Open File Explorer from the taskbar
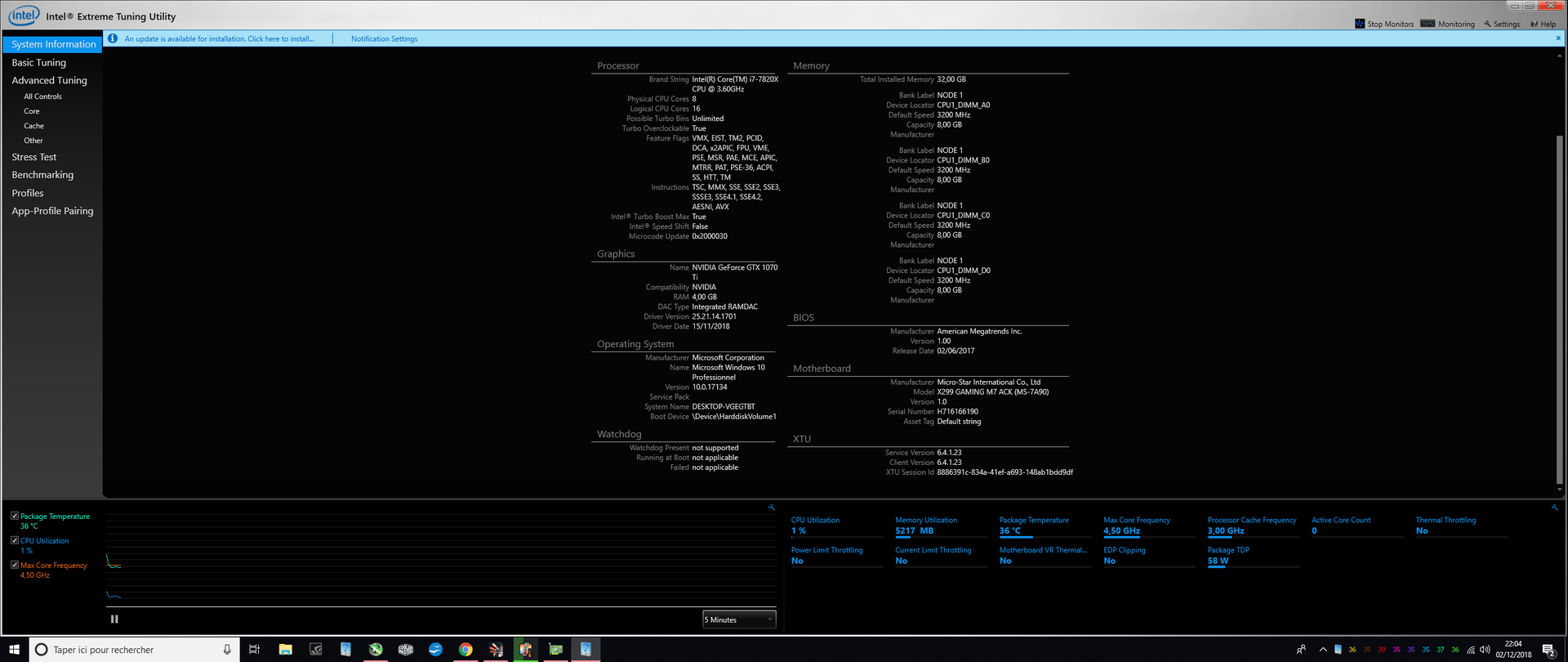Image resolution: width=1568 pixels, height=662 pixels. pyautogui.click(x=285, y=650)
